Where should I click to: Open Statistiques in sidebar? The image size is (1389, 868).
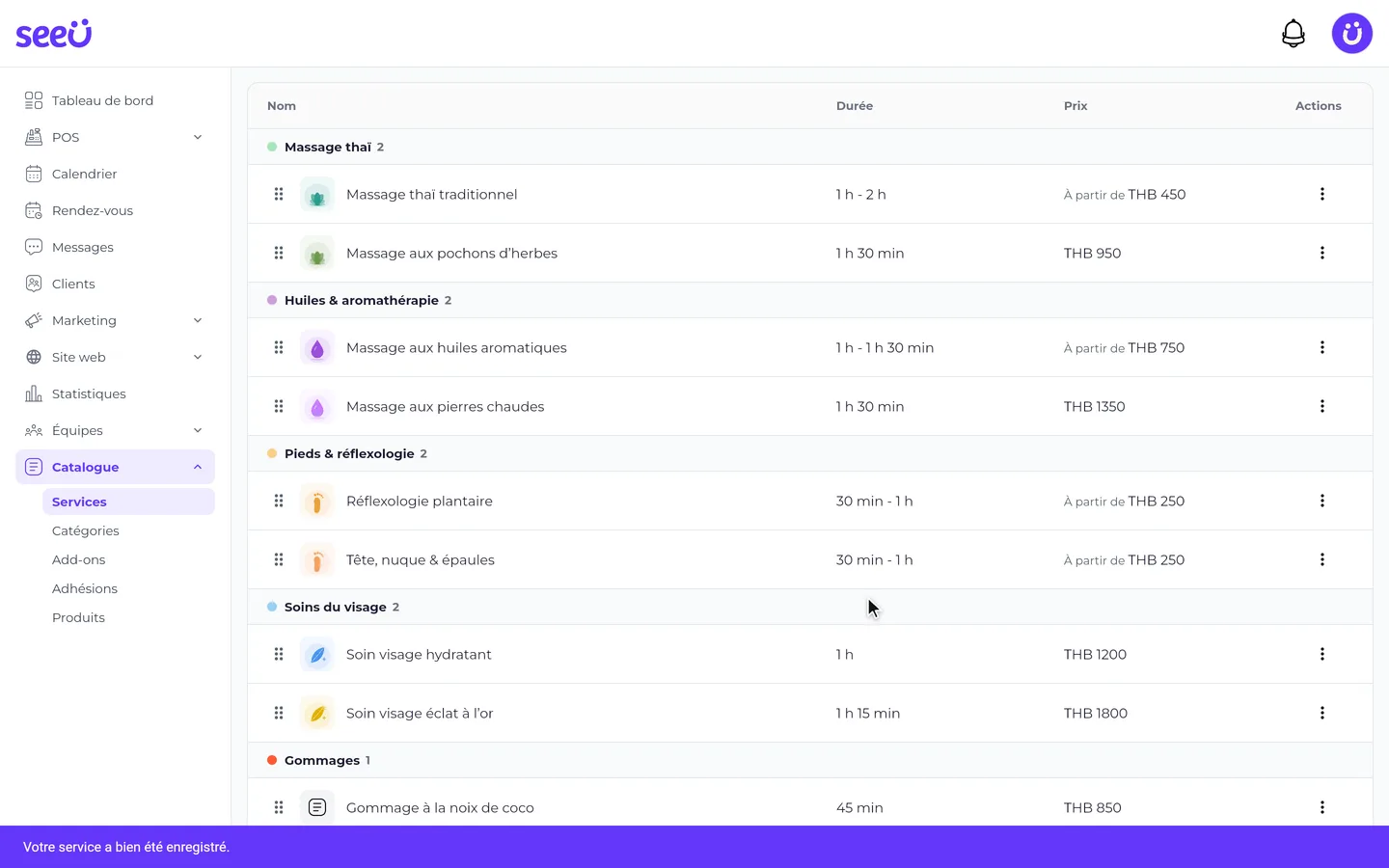point(115,393)
